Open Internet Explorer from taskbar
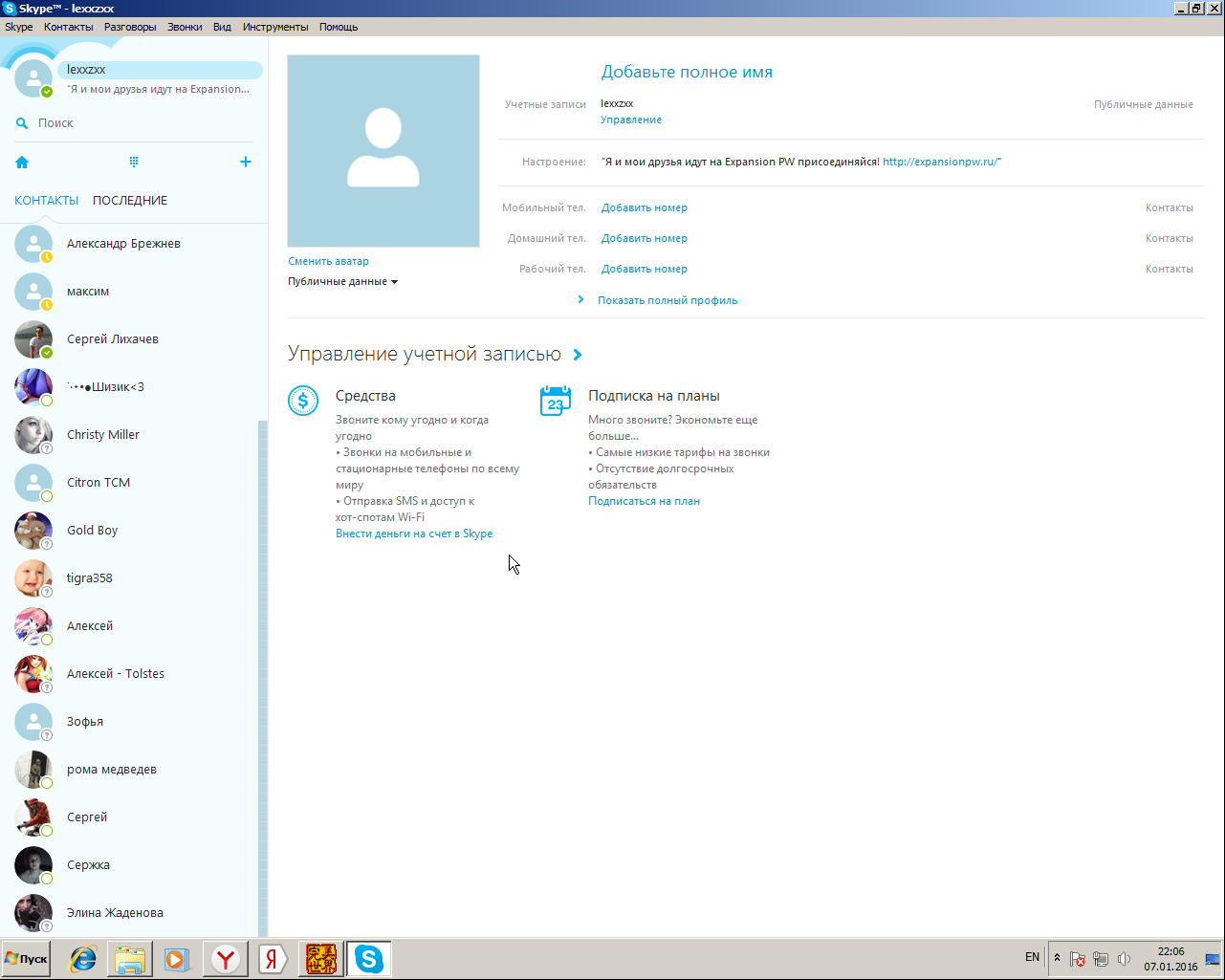Viewport: 1225px width, 980px height. [x=83, y=959]
